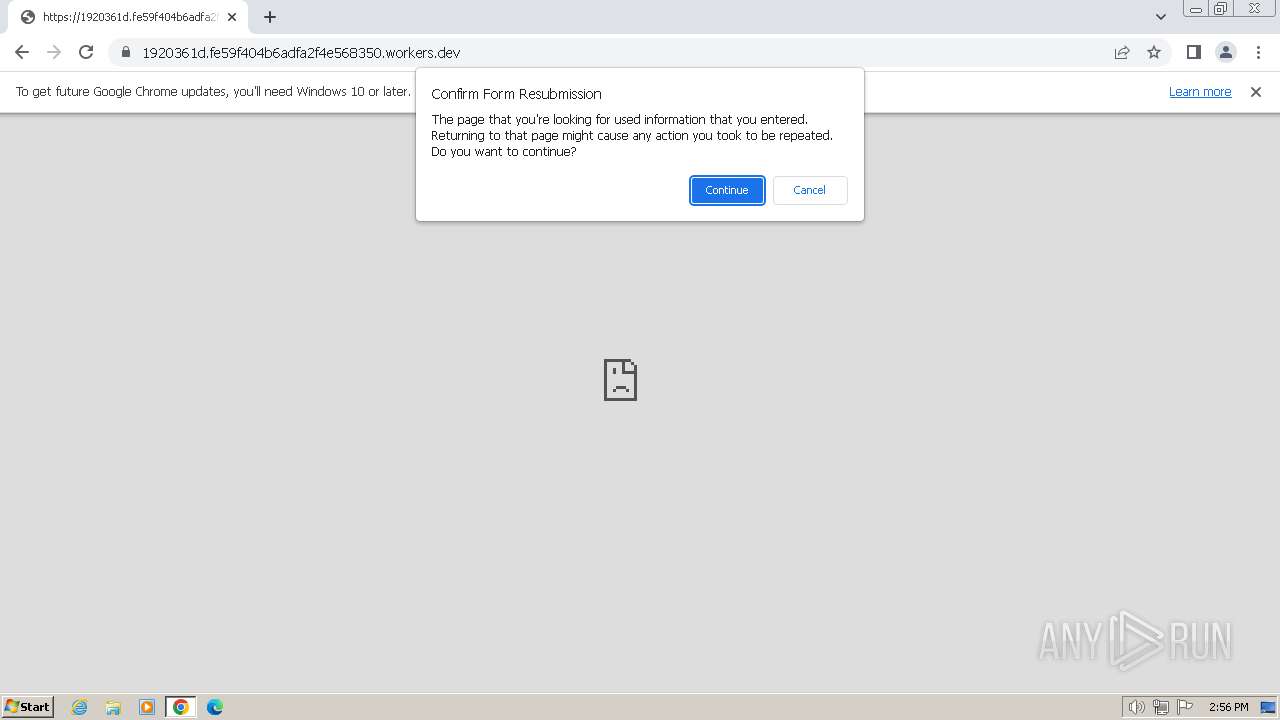Screen dimensions: 1280x720
Task: Open File Explorer from taskbar
Action: click(x=113, y=707)
